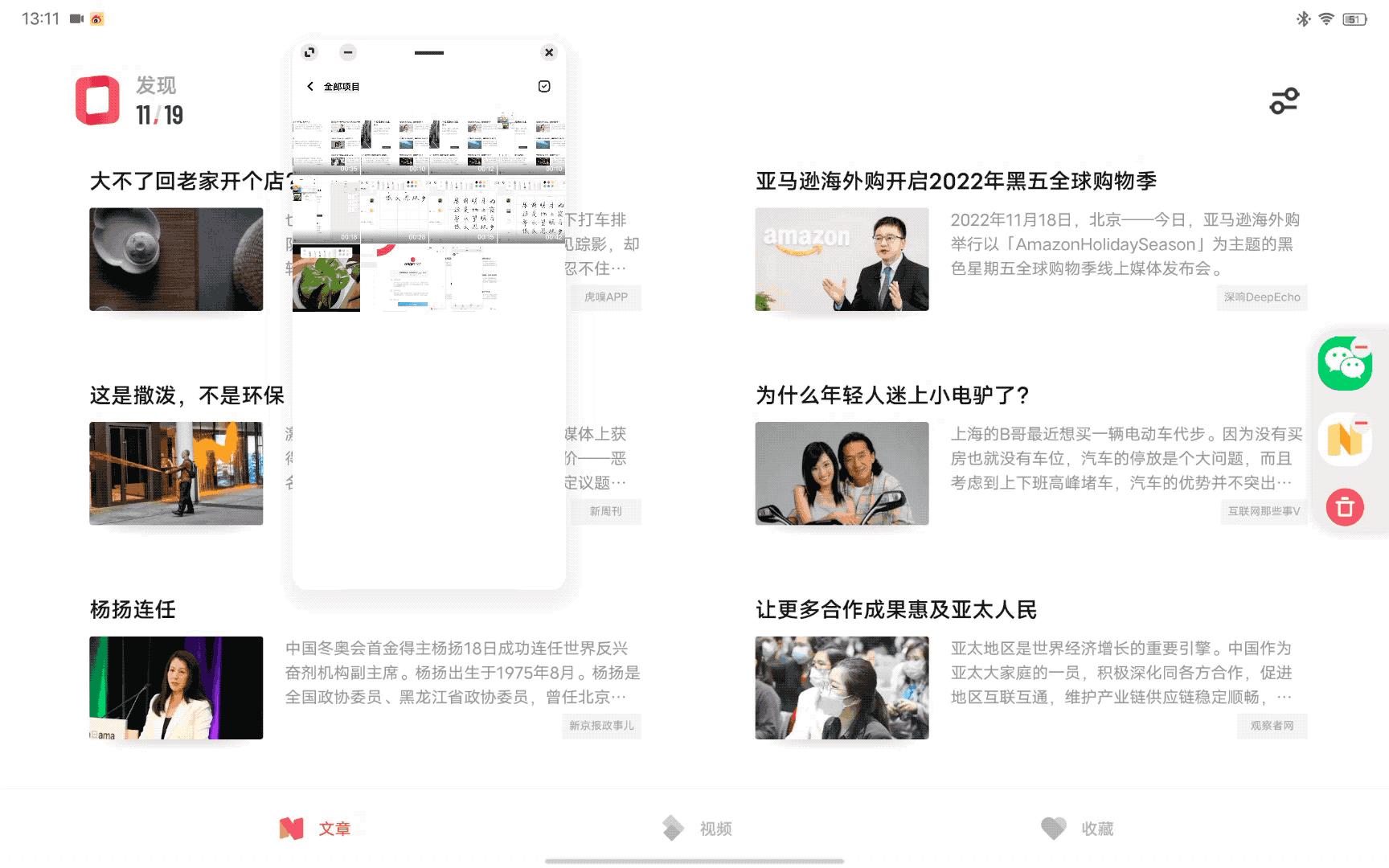Open the green leaf drawing photo in gallery
The width and height of the screenshot is (1389, 868).
[326, 278]
